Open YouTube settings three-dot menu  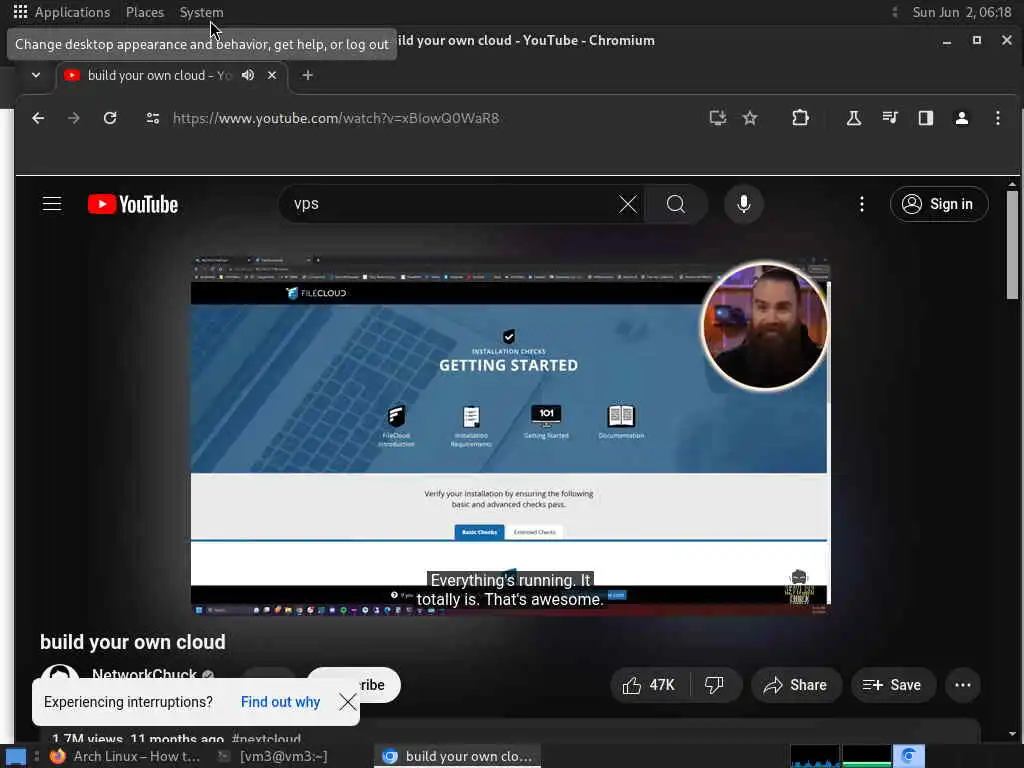862,204
